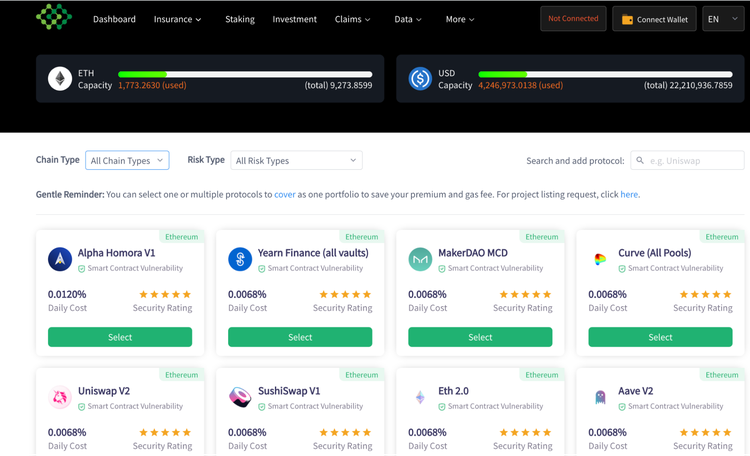
Task: Click ETH used value 1,773.2630
Action: [x=152, y=85]
